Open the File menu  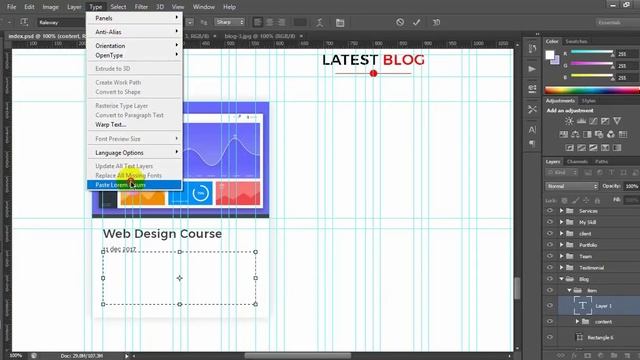click(11, 7)
